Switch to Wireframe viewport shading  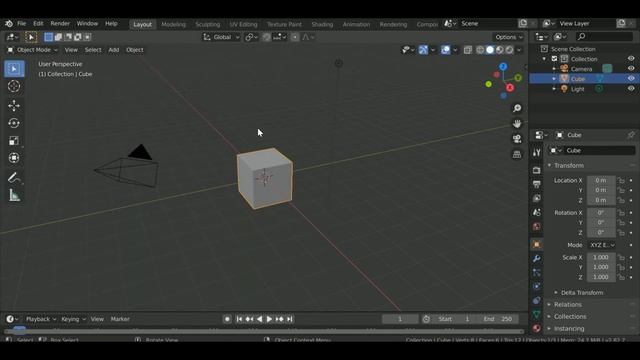(480, 50)
